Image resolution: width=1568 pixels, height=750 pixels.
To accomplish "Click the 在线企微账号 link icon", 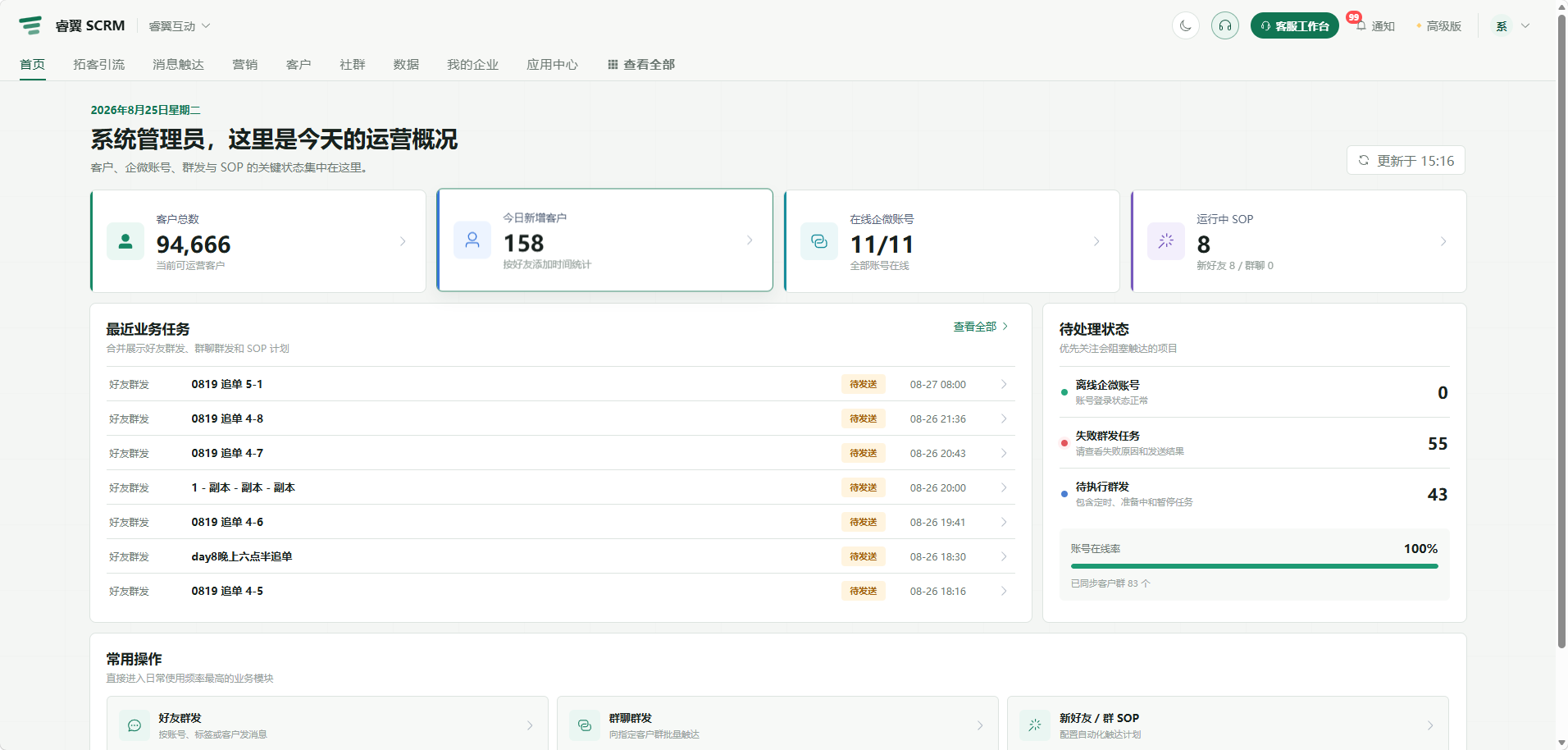I will coord(819,241).
